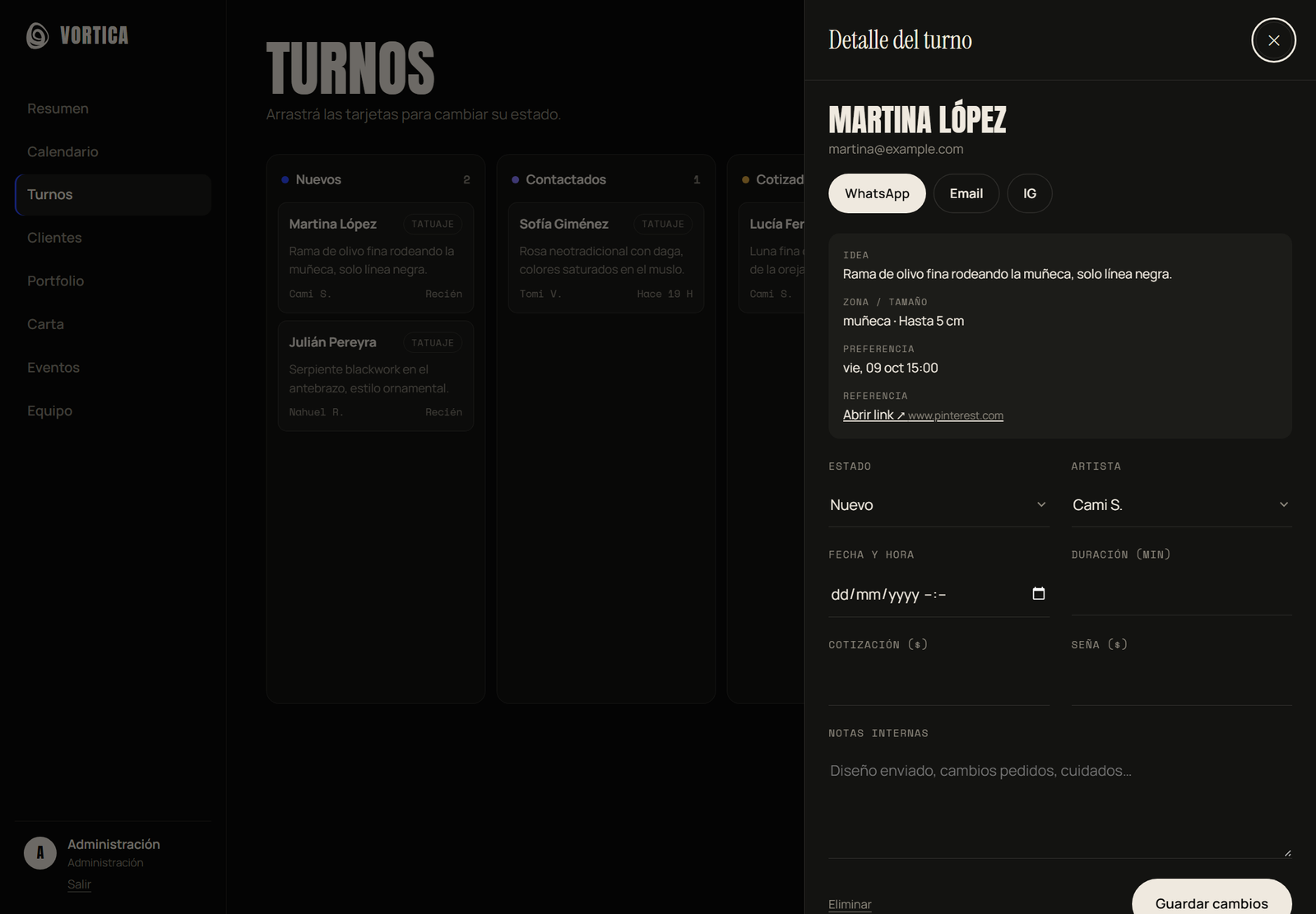Save with Guardar cambios button

point(1212,898)
